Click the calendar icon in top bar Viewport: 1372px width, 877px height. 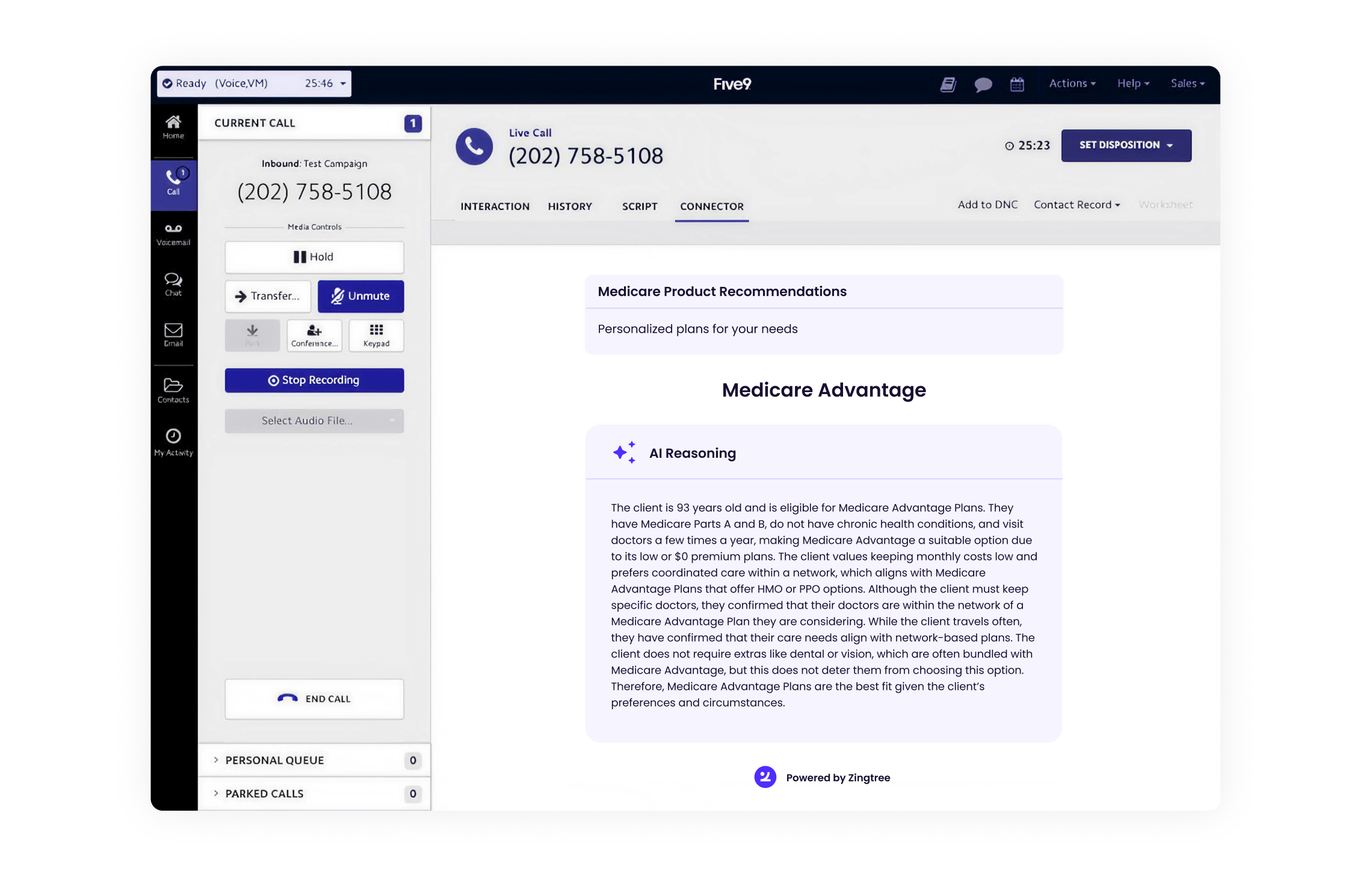click(1017, 84)
